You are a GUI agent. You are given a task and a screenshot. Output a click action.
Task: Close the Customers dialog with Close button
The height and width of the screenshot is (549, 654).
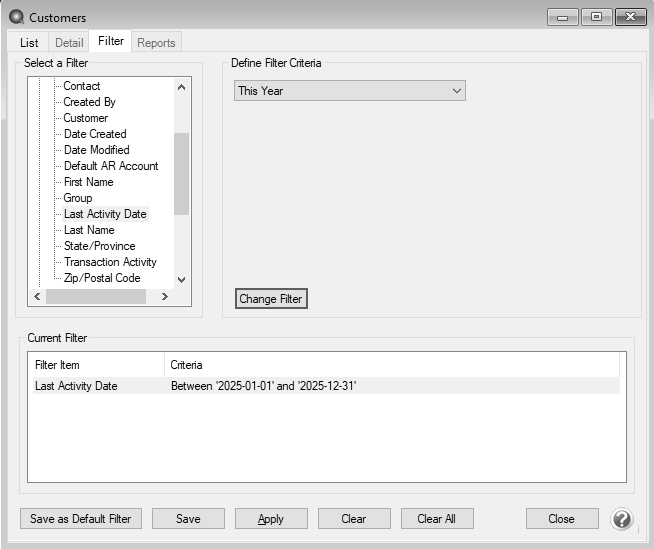(562, 519)
